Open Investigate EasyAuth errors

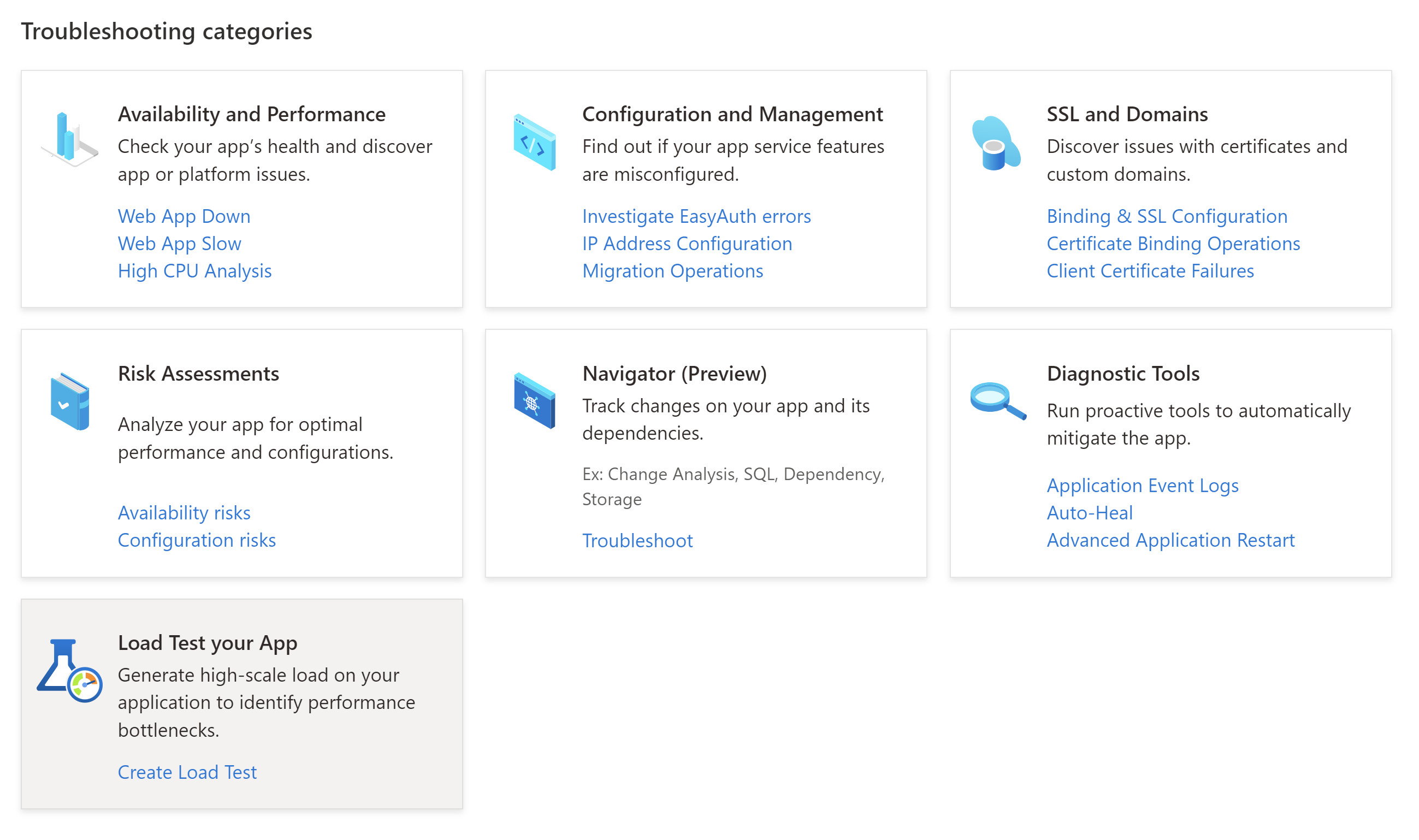[696, 216]
